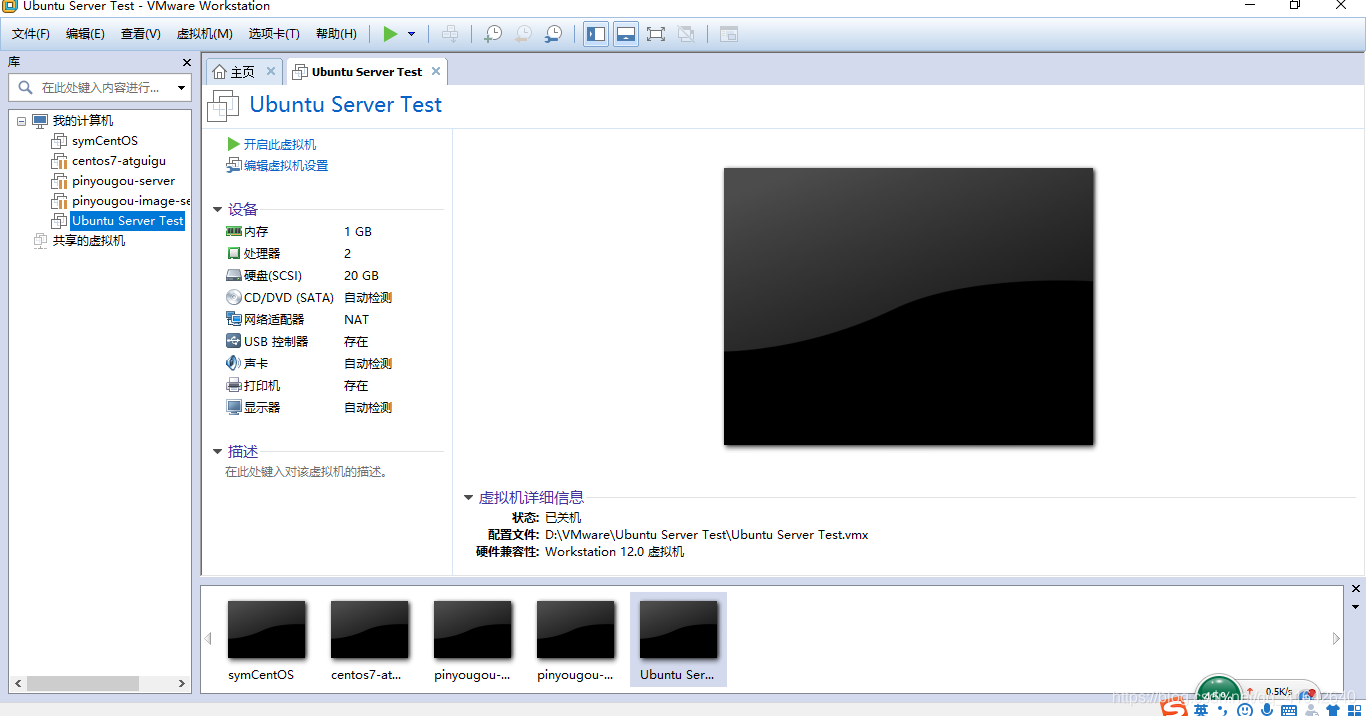Viewport: 1366px width, 716px height.
Task: Open the thumbnail bar options dropdown arrow
Action: [x=1356, y=607]
